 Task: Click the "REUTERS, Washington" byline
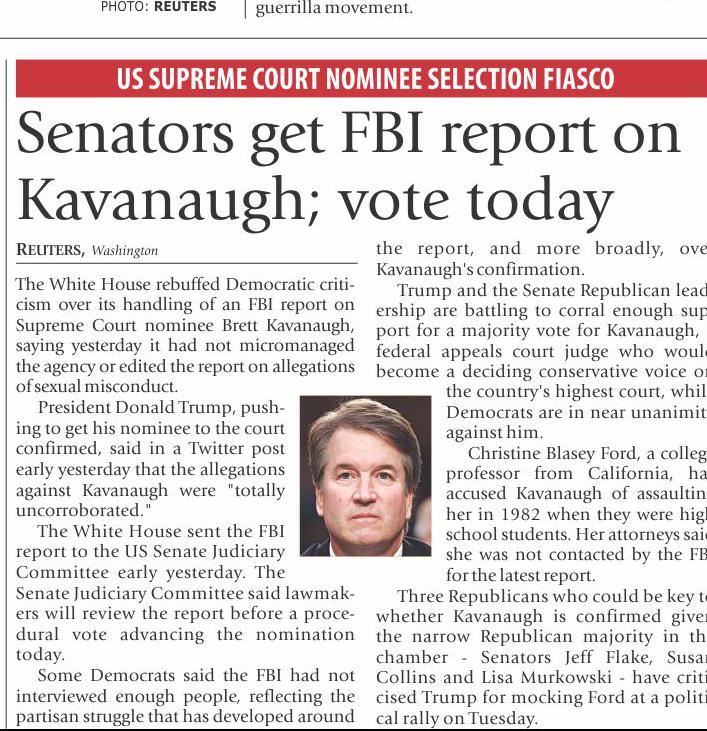[88, 250]
